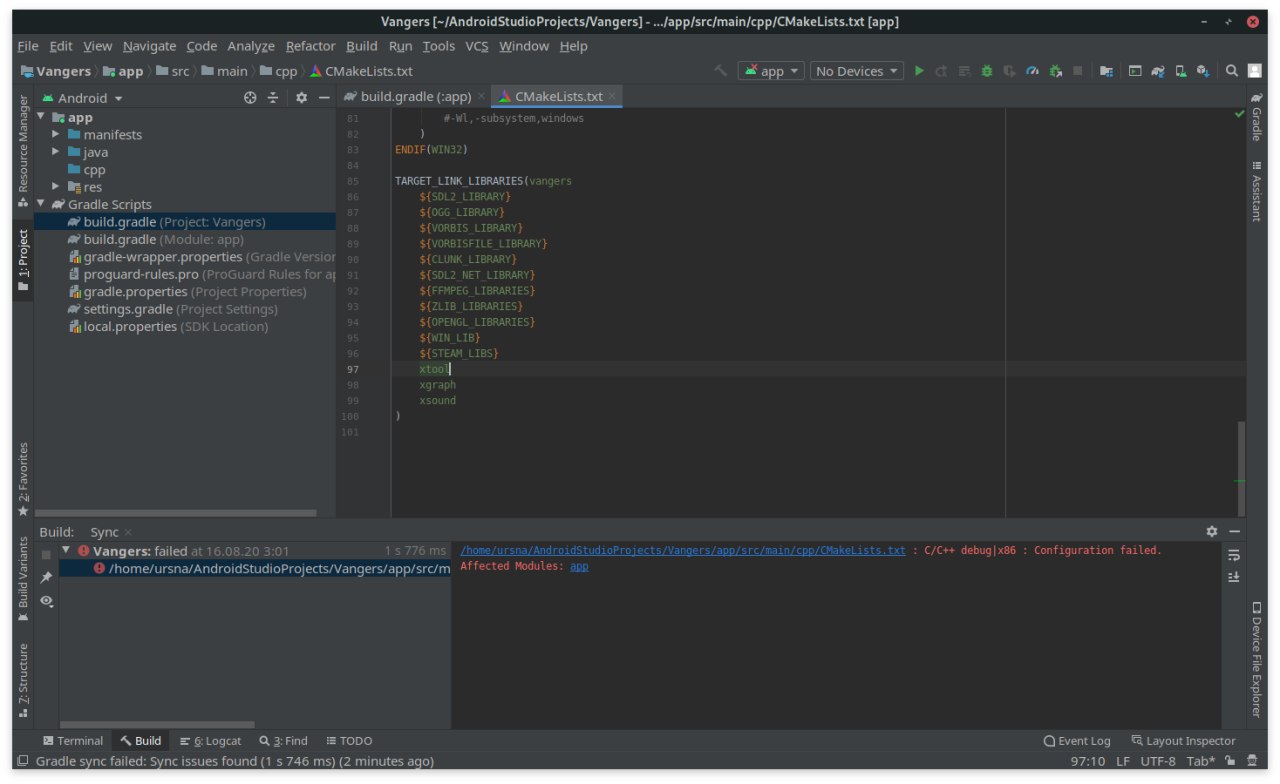Open the Layout Inspector
This screenshot has width=1280, height=784.
(1183, 741)
